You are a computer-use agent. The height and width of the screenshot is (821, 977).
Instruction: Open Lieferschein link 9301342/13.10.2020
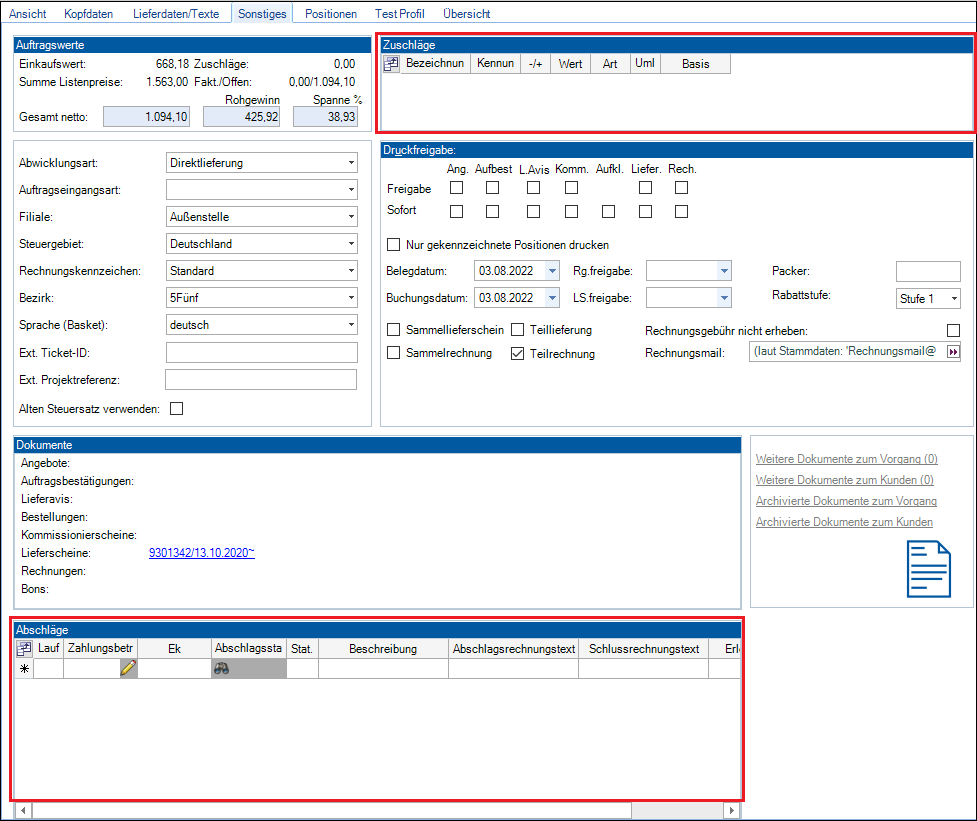(x=201, y=553)
